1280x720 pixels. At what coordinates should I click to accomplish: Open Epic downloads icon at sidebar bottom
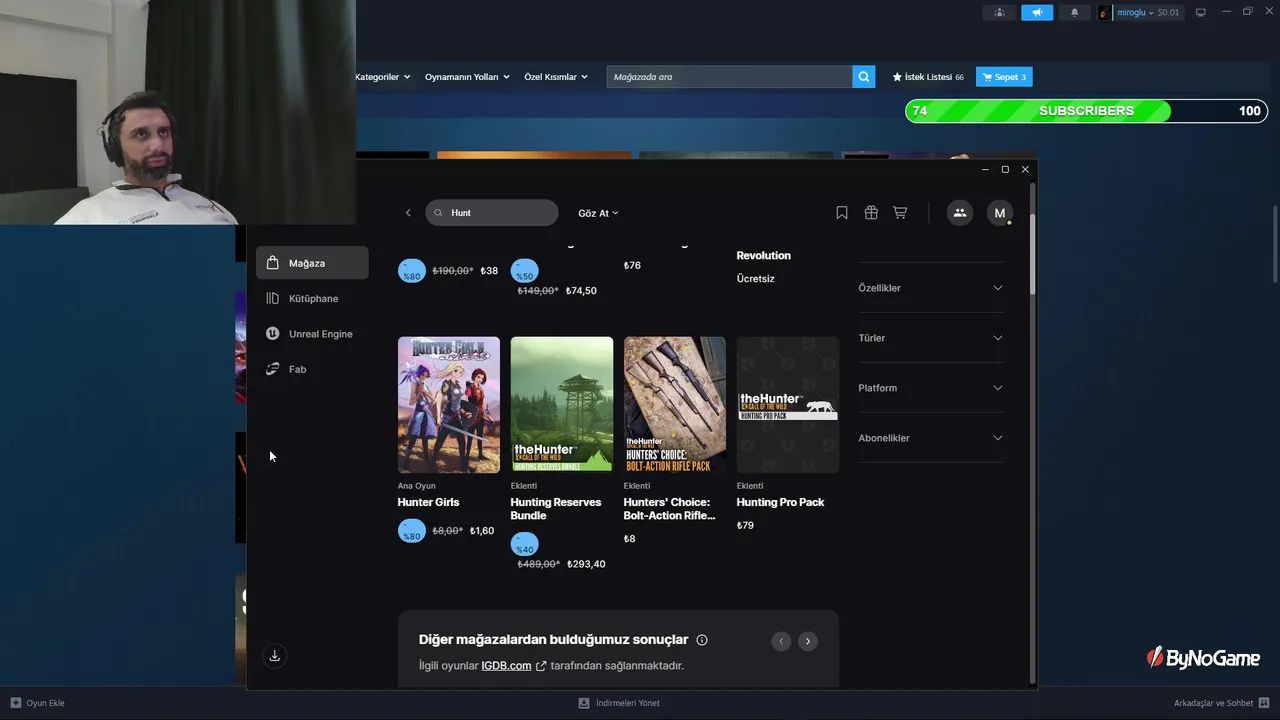click(x=275, y=656)
